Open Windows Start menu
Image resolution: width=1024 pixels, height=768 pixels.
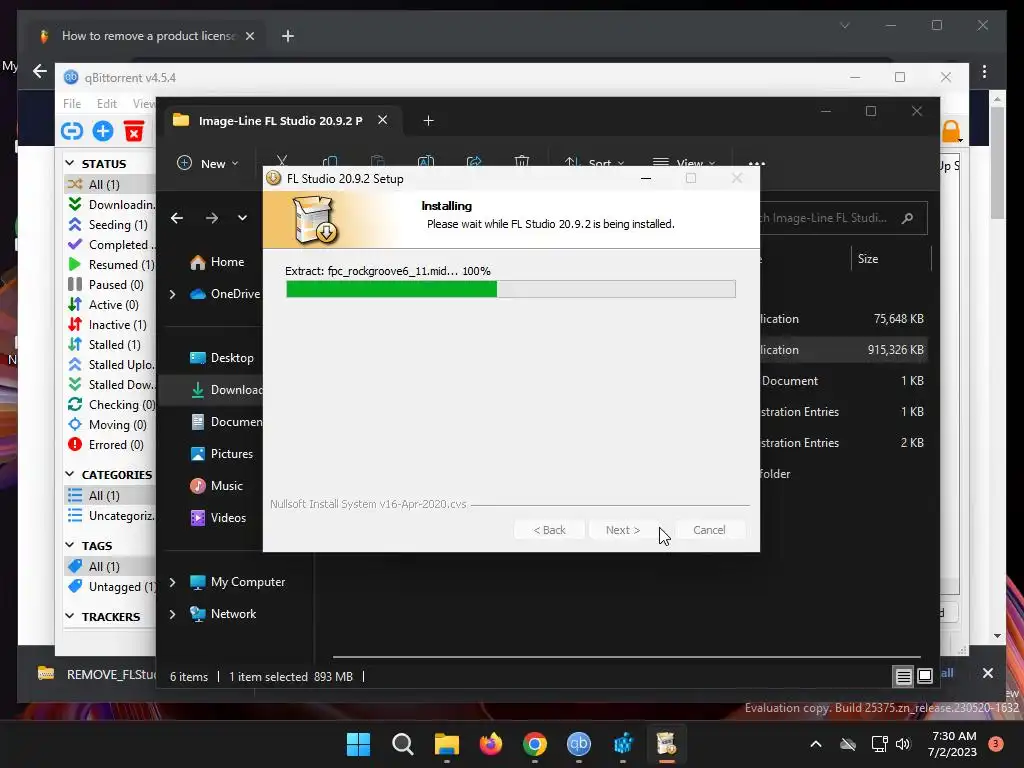point(358,744)
